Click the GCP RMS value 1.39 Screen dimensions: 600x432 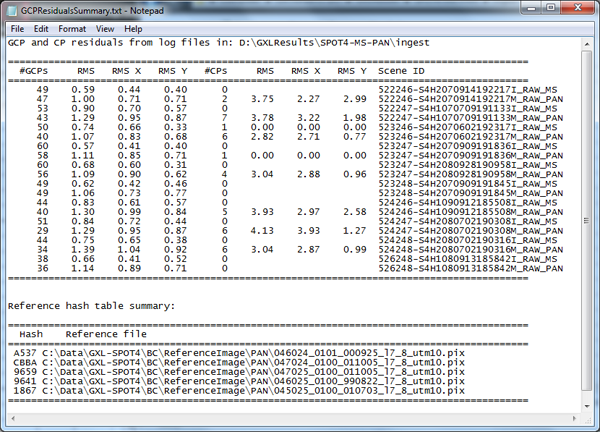pyautogui.click(x=83, y=249)
